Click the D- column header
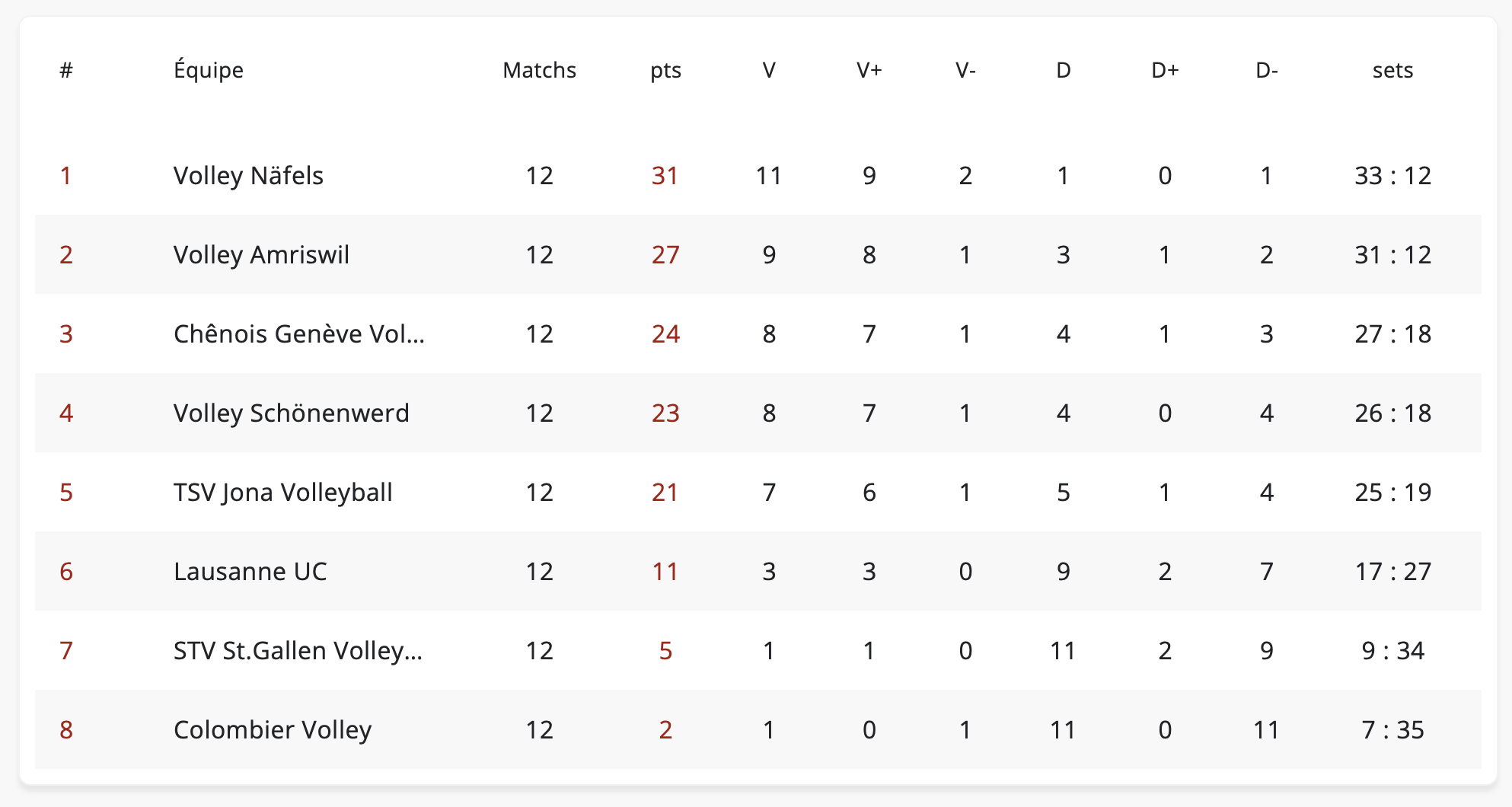Screen dimensions: 1512x807 coord(1266,70)
